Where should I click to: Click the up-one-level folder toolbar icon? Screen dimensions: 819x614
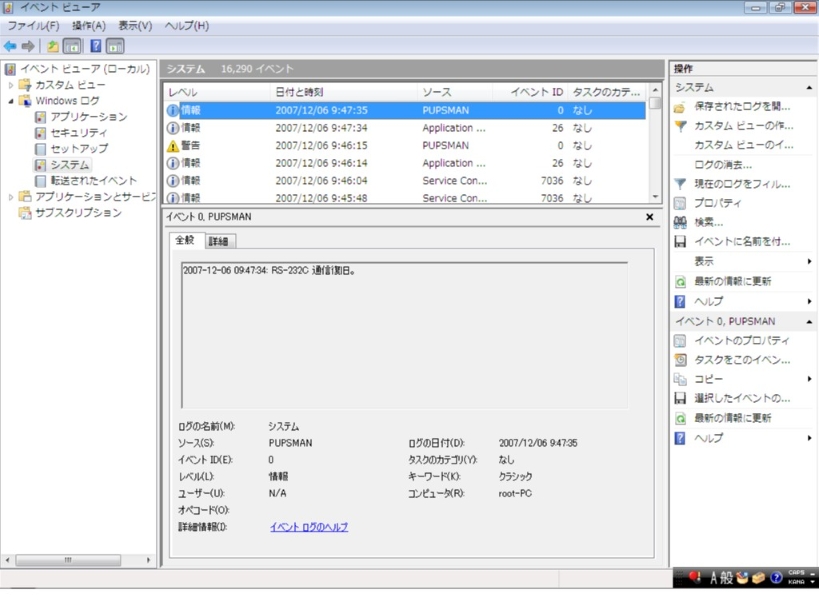point(53,46)
